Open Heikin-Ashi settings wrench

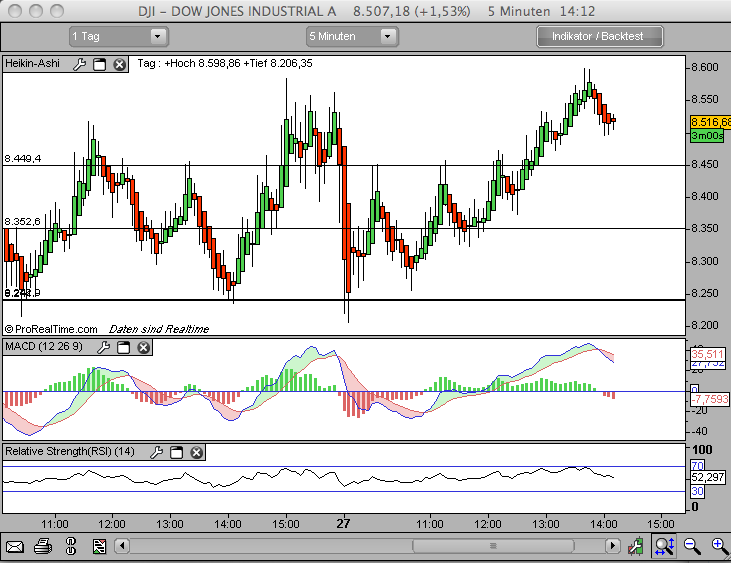click(x=80, y=64)
